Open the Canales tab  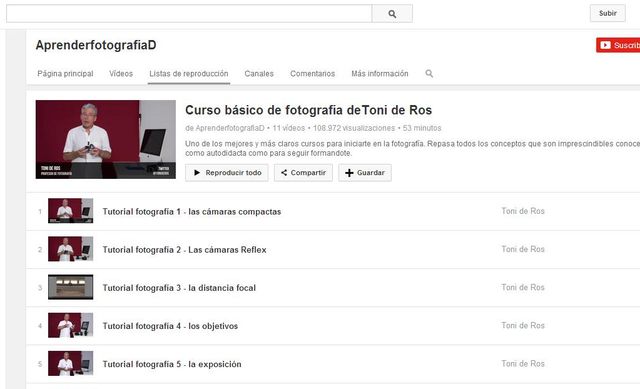click(x=259, y=73)
